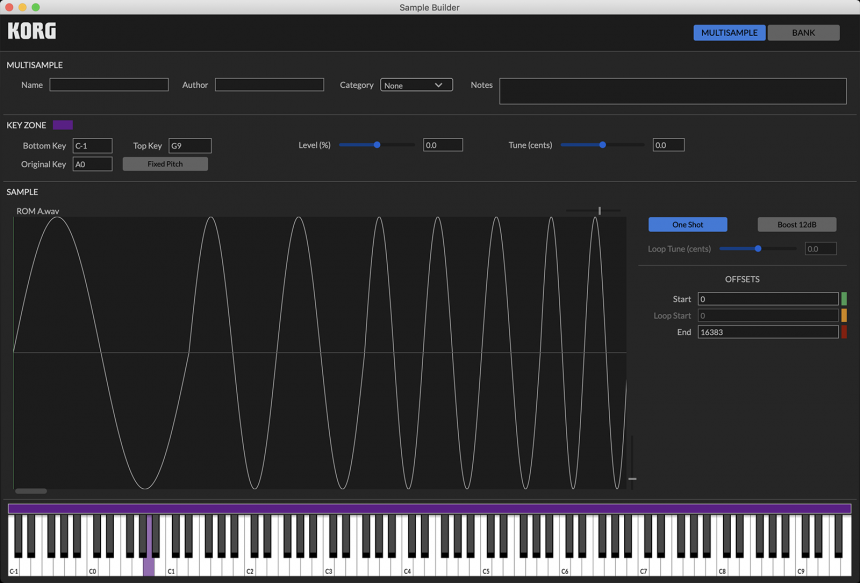Click the purple key zone color swatch
This screenshot has height=583, width=860.
pyautogui.click(x=63, y=124)
